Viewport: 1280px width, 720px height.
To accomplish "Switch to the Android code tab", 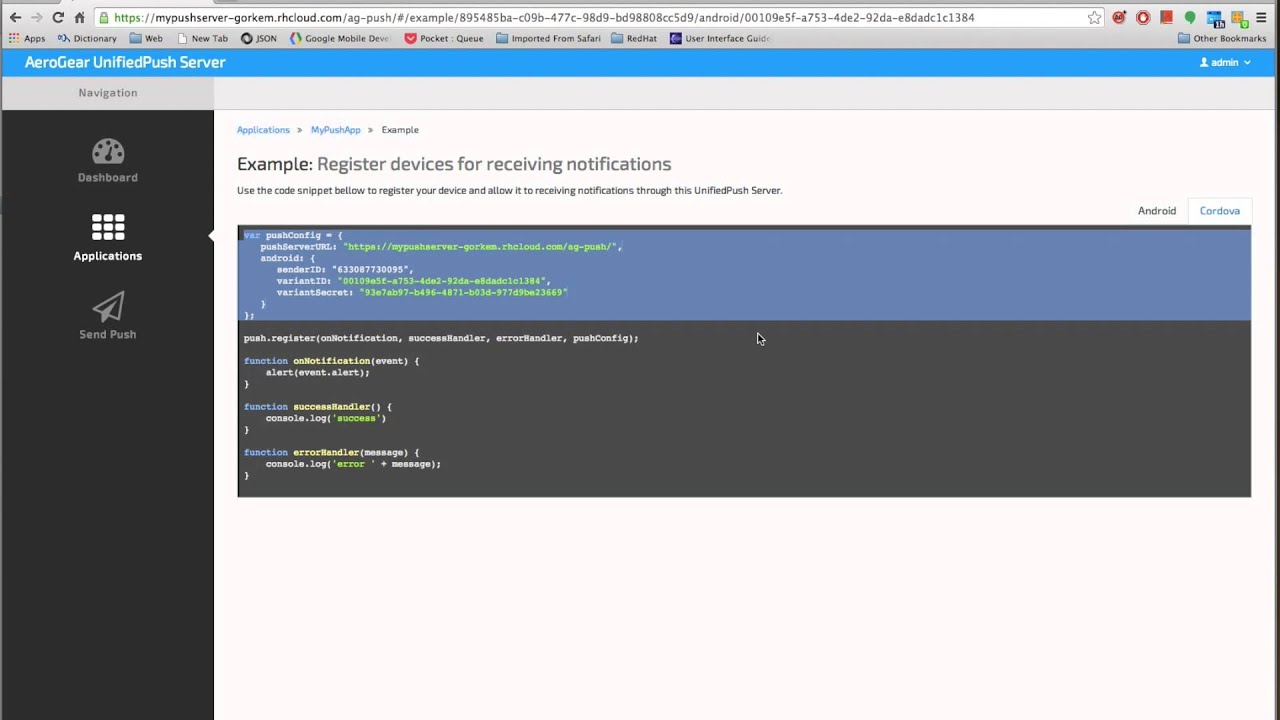I will 1157,211.
